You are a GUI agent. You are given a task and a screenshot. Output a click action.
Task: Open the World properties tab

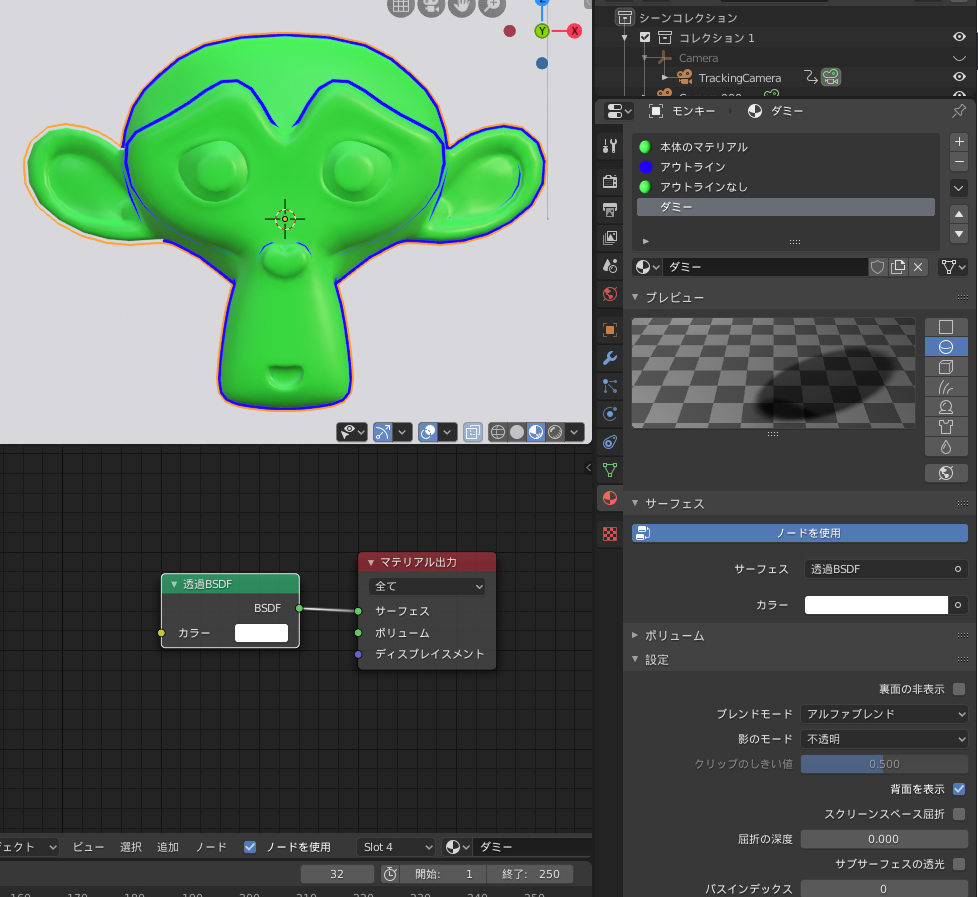610,294
